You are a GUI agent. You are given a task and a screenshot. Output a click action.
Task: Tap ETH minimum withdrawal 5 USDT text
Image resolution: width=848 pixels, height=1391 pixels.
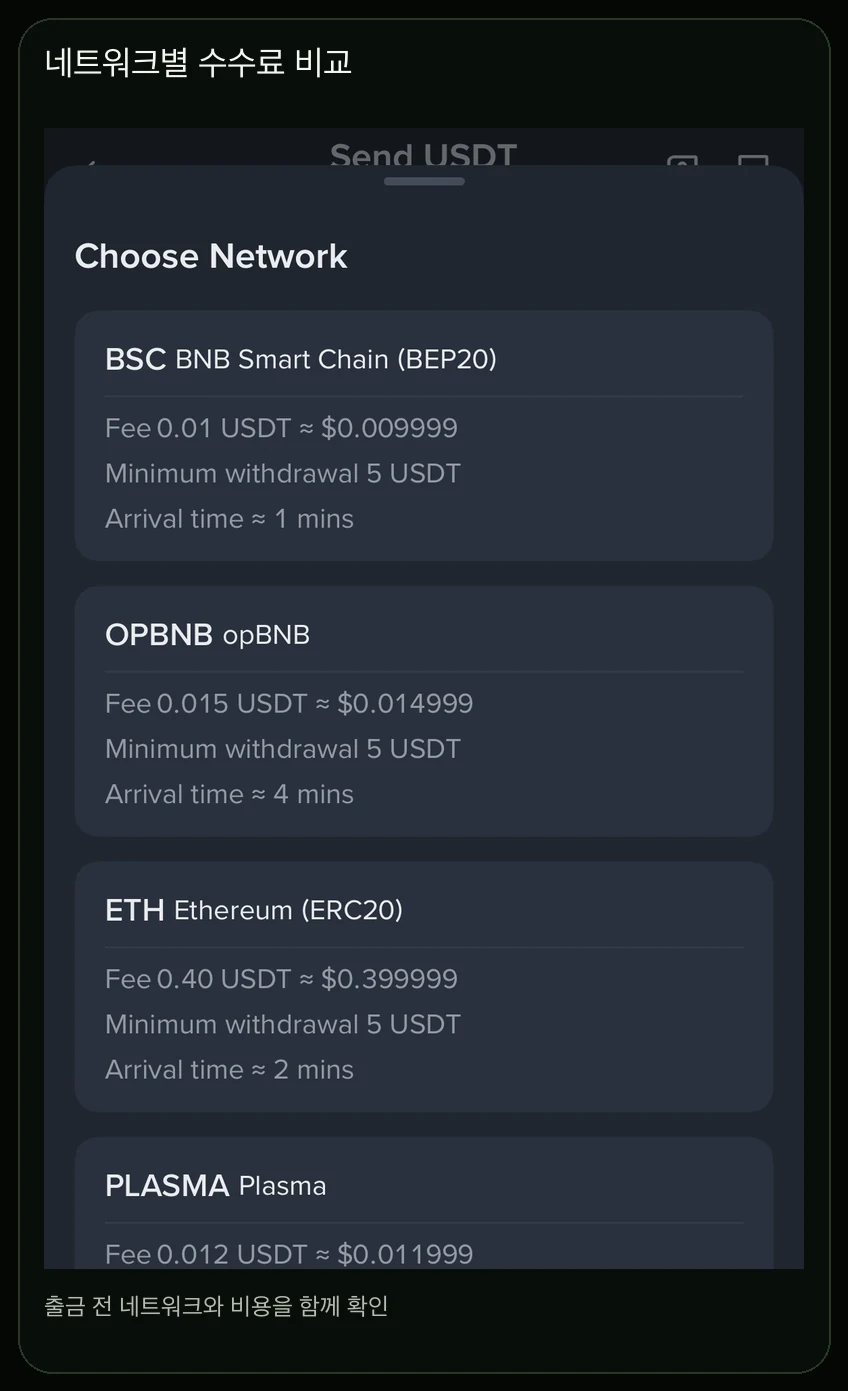pyautogui.click(x=283, y=1024)
